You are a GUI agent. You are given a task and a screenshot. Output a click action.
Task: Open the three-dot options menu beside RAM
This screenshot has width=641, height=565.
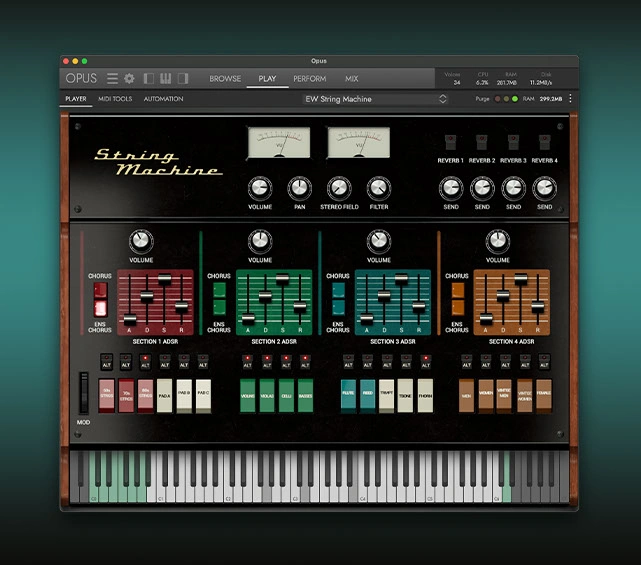coord(570,99)
